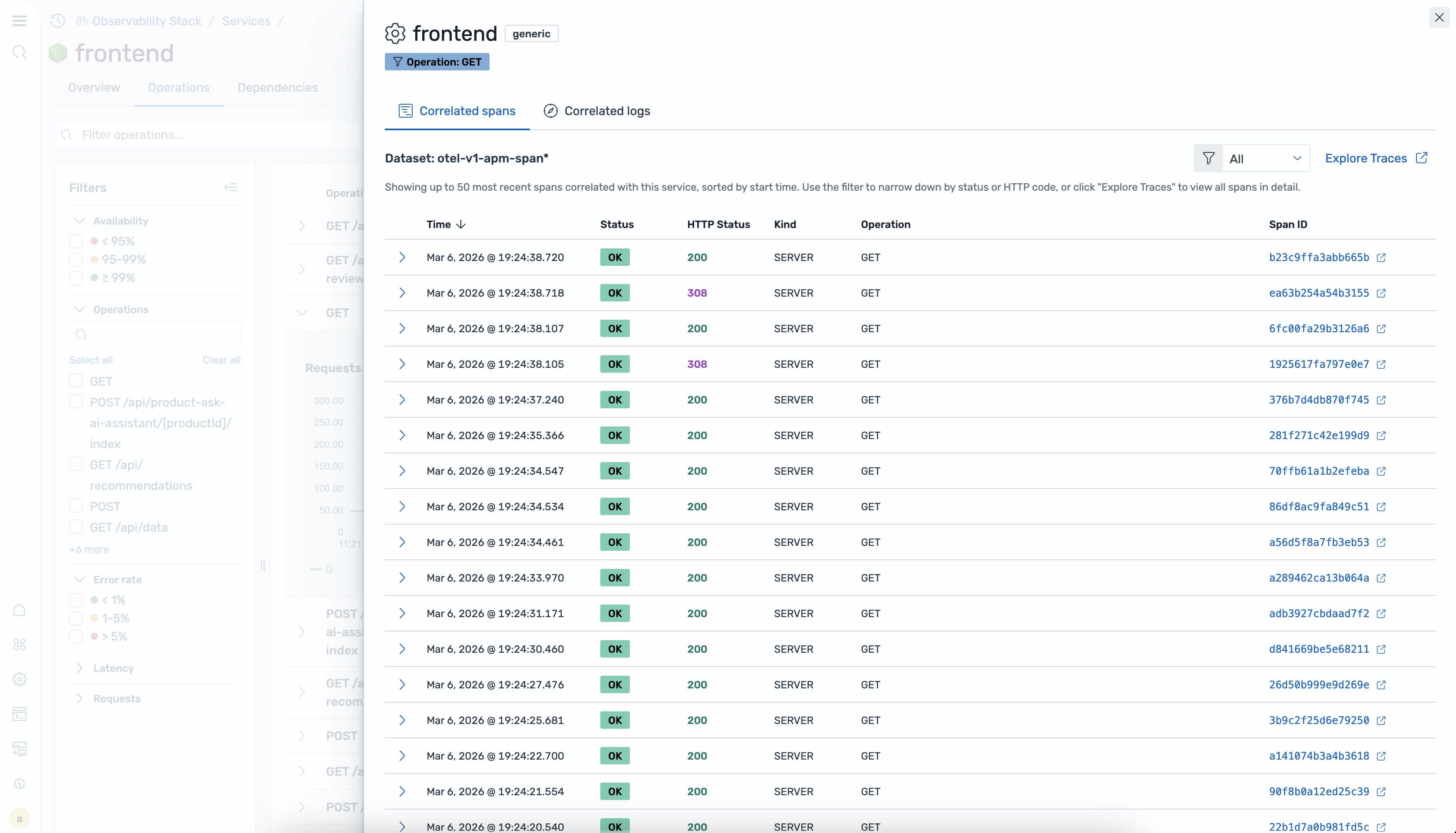Enable the GET operations checkbox
1456x833 pixels.
pos(76,380)
